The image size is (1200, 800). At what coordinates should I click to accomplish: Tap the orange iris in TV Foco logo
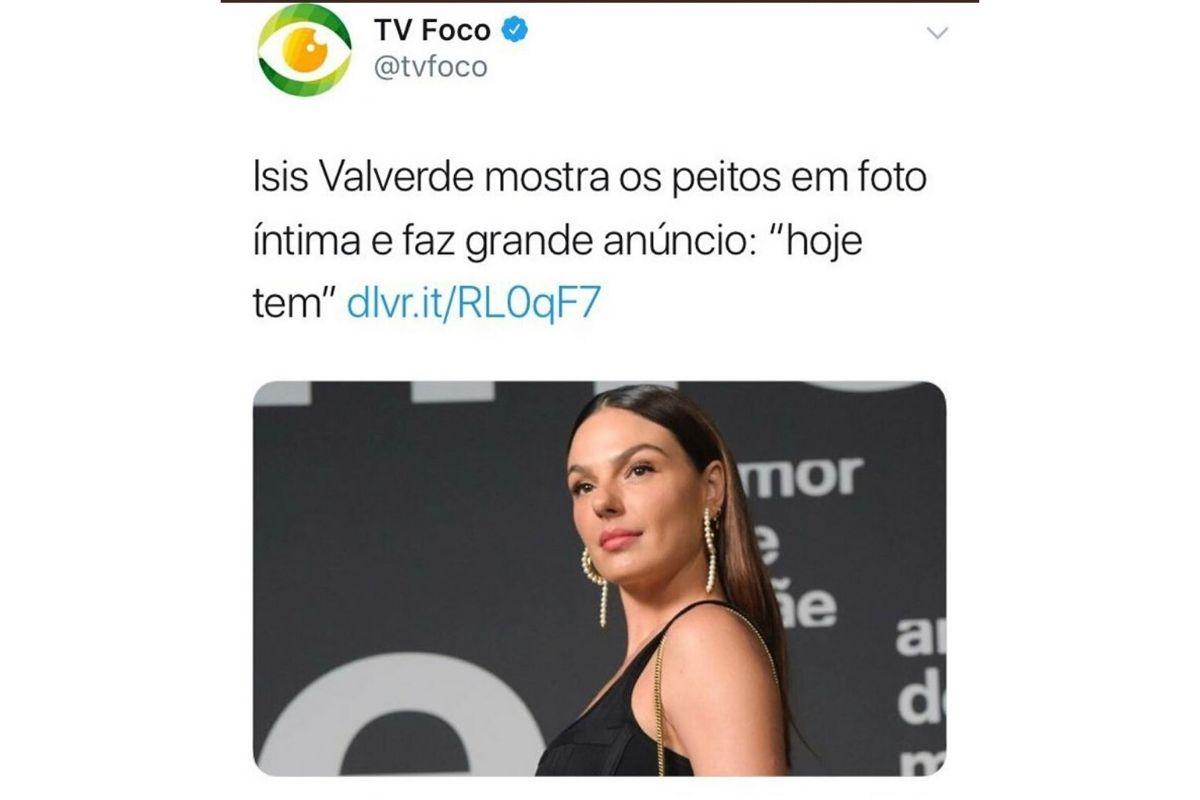305,50
